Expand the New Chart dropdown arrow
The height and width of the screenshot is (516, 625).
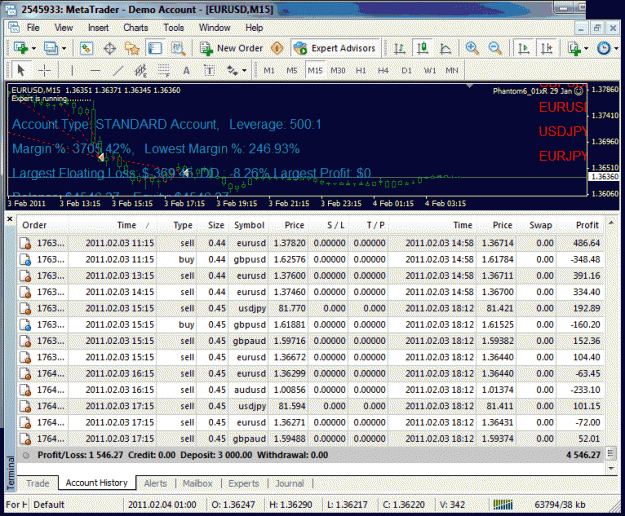pos(33,49)
